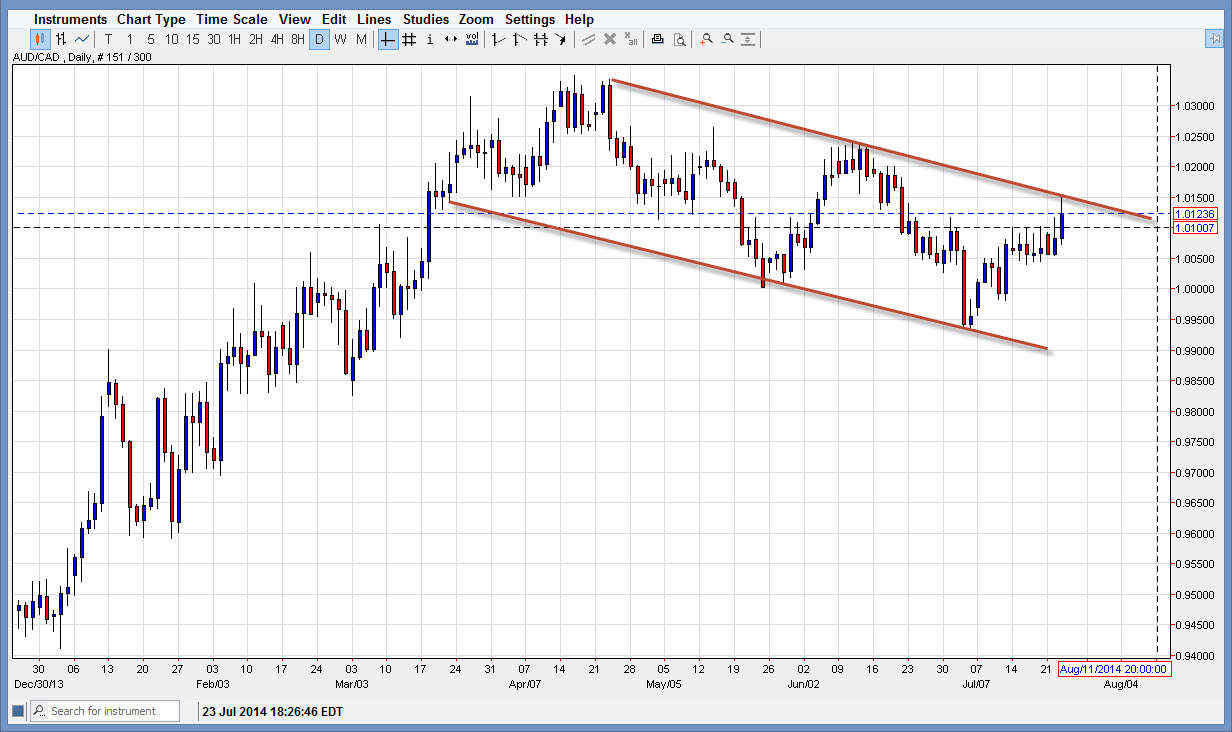Open the Settings menu
Image resolution: width=1232 pixels, height=732 pixels.
(530, 18)
